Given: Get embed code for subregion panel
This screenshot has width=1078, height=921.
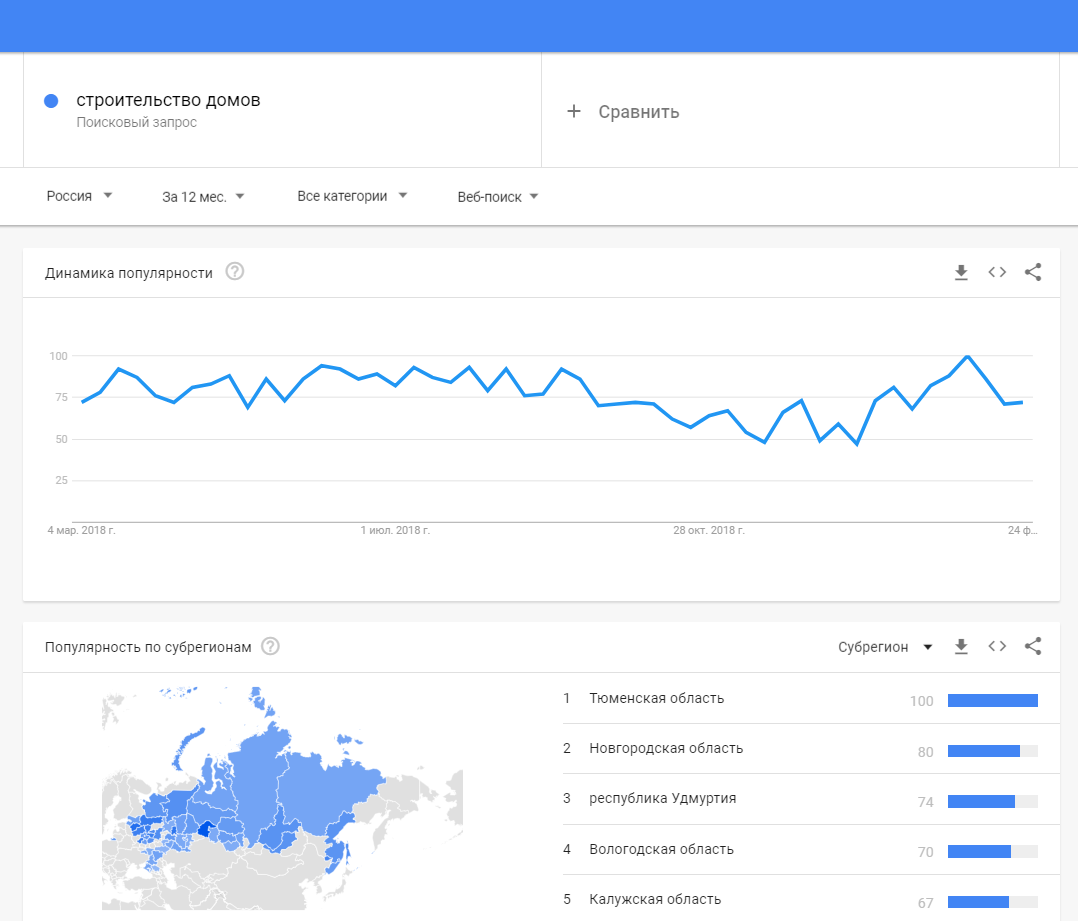Looking at the screenshot, I should 997,646.
